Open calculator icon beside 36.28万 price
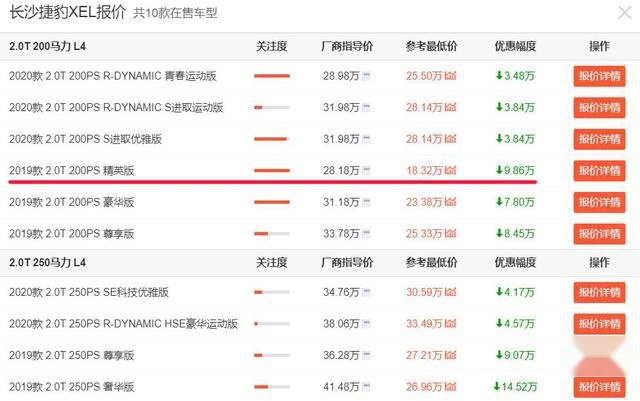The width and height of the screenshot is (640, 401). coord(366,355)
